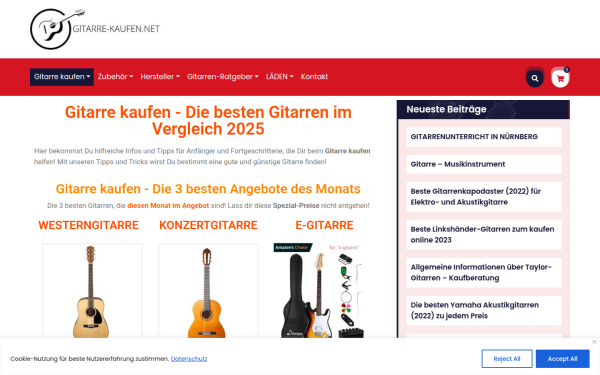This screenshot has height=375, width=600.
Task: Click Reject All cookies button
Action: pos(507,359)
